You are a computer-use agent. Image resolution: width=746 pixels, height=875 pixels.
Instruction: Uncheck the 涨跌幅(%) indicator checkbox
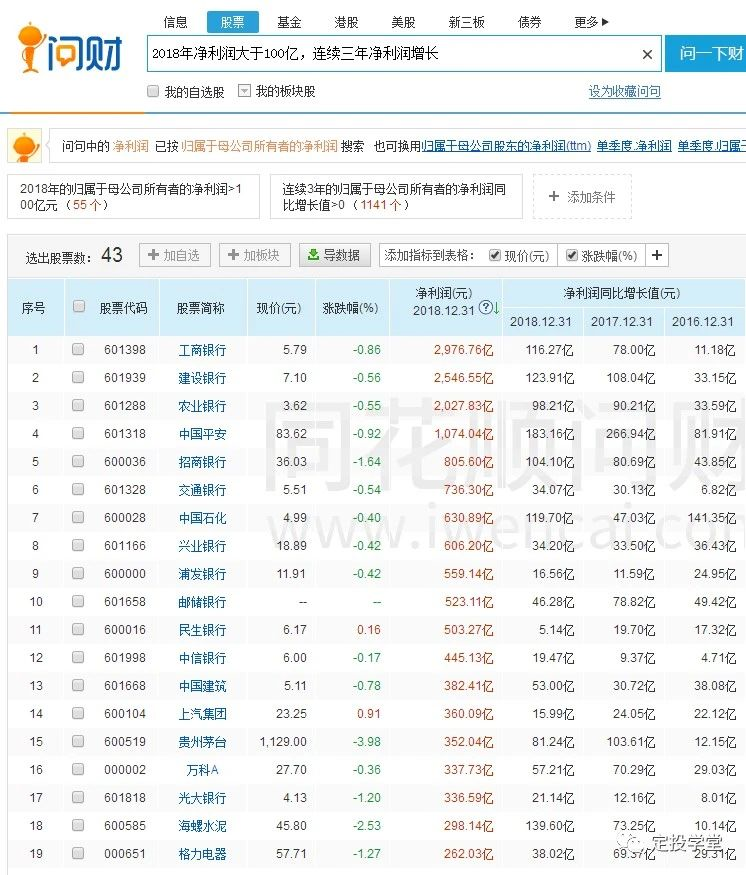571,256
